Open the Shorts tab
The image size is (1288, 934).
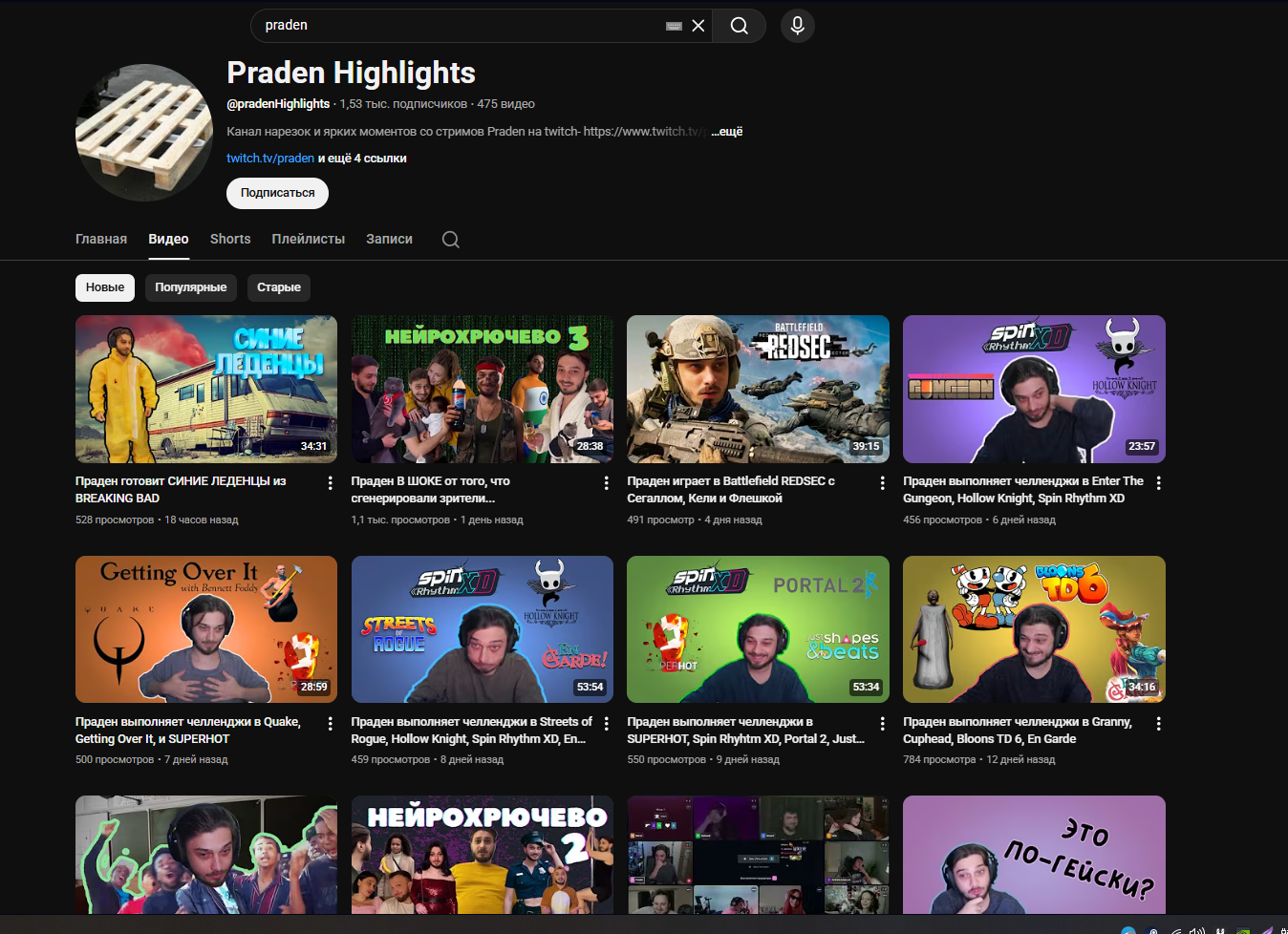[230, 239]
